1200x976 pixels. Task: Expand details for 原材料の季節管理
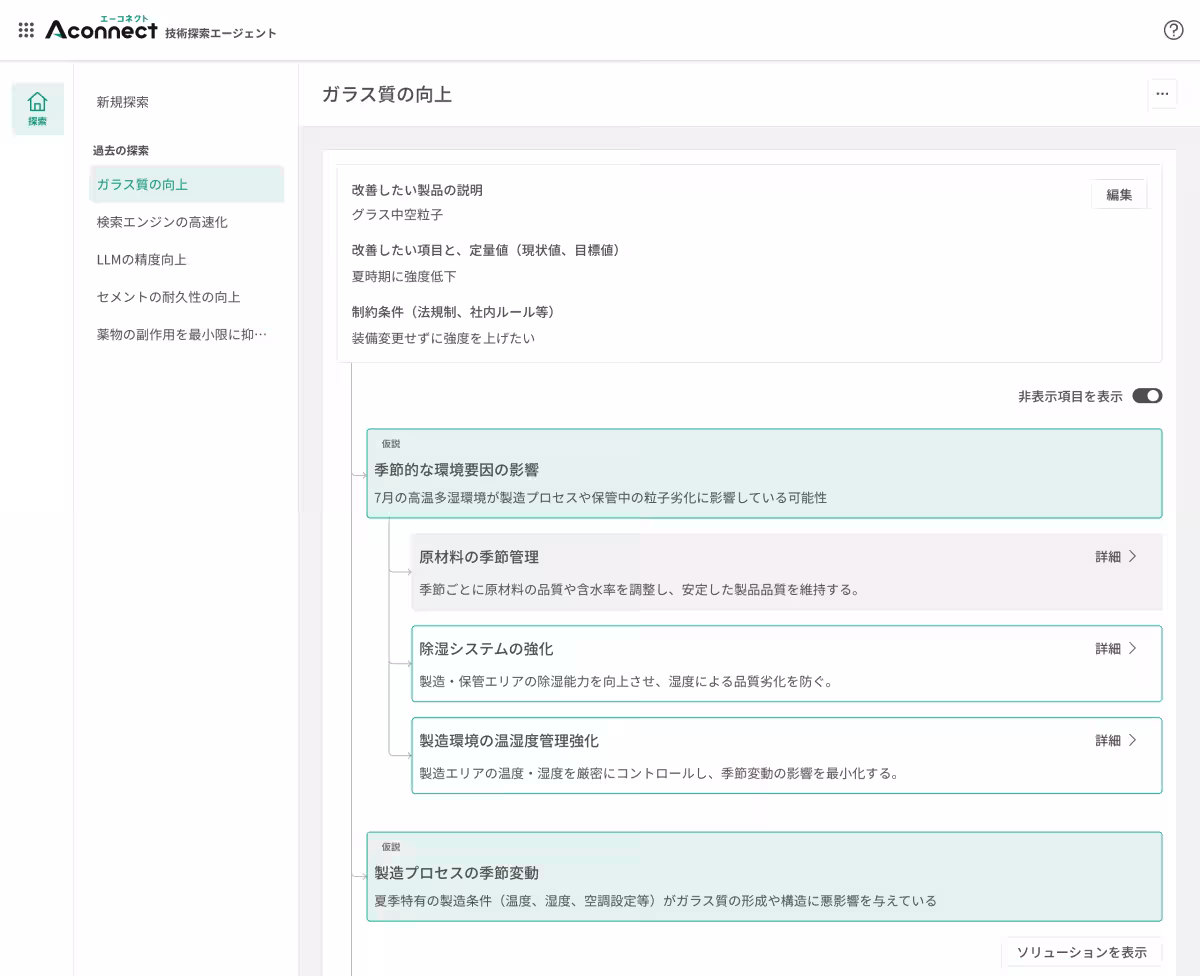(x=1119, y=556)
